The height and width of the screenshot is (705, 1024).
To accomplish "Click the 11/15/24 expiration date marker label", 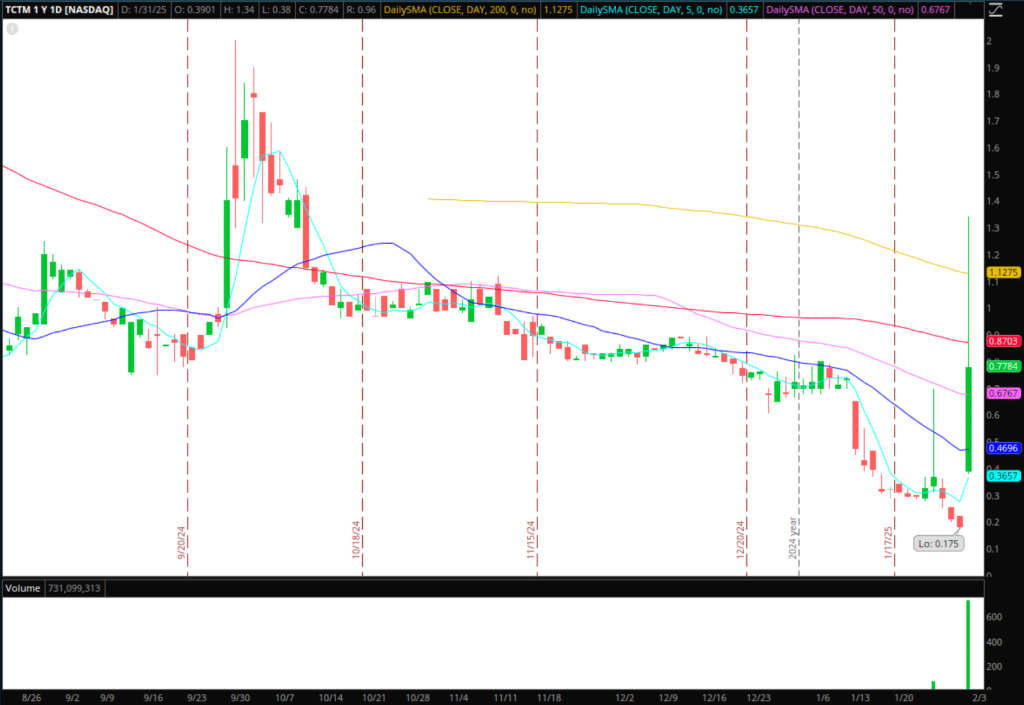I will click(531, 540).
